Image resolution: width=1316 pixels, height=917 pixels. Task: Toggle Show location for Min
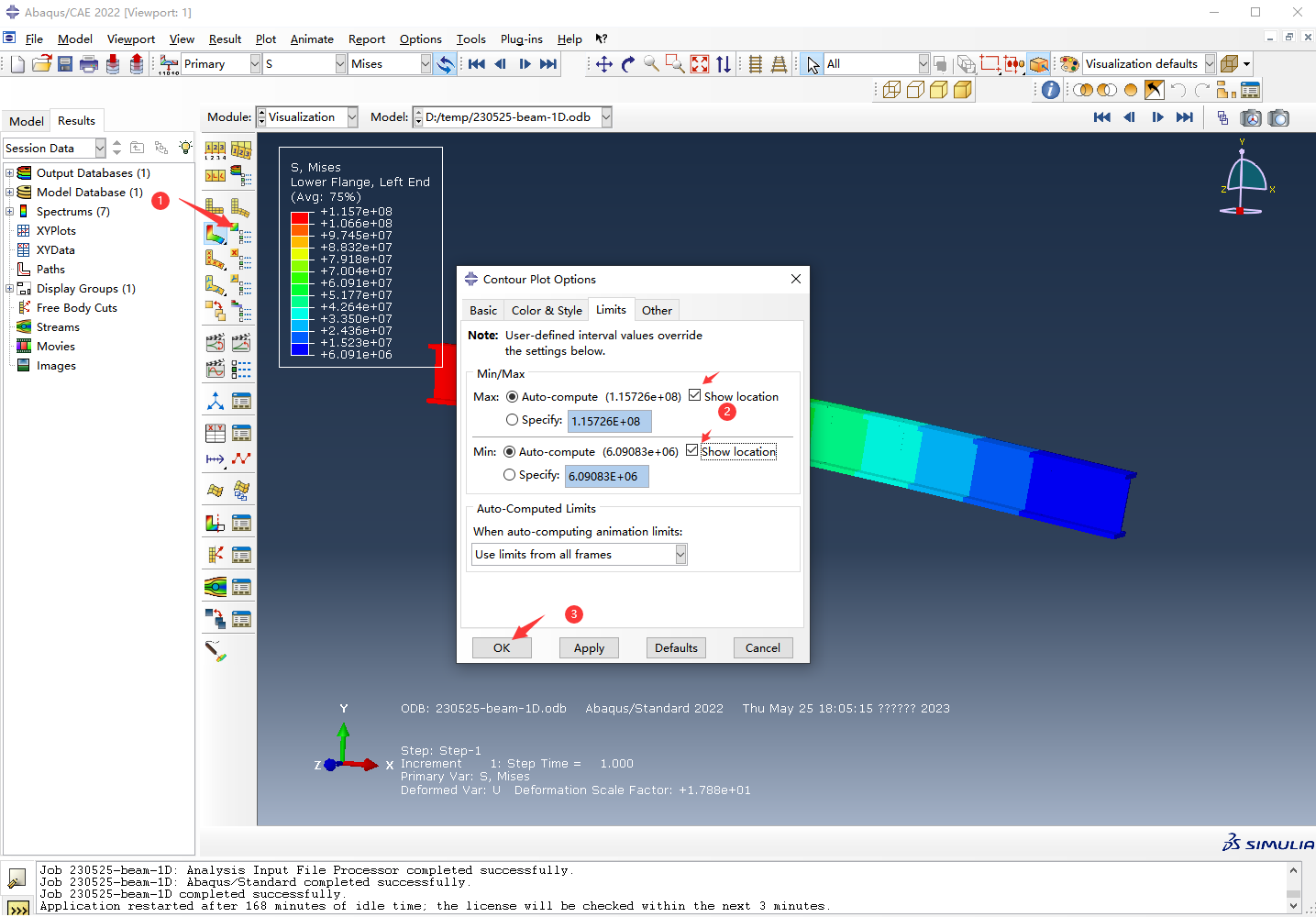coord(692,450)
